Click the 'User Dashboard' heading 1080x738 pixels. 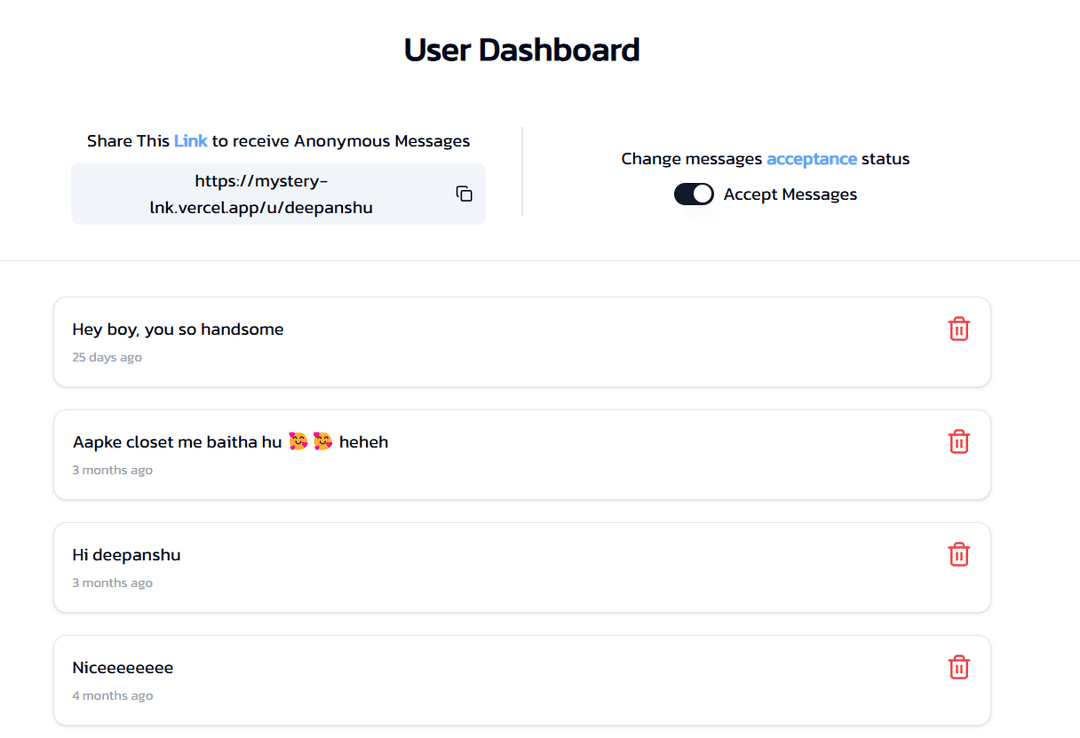[x=521, y=50]
